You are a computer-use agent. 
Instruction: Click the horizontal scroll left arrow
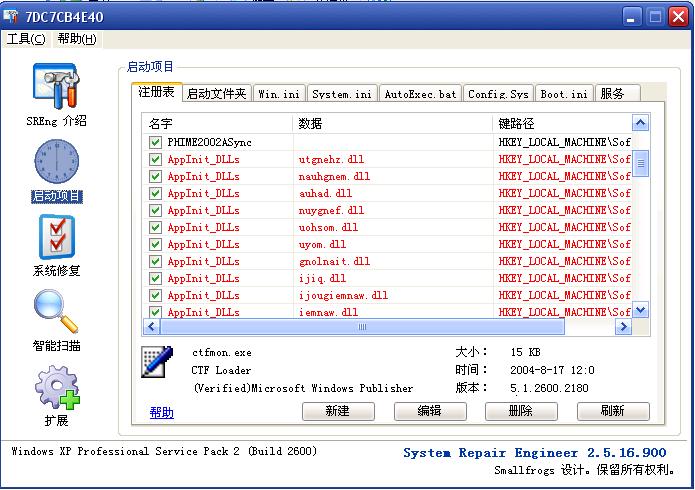[x=151, y=327]
